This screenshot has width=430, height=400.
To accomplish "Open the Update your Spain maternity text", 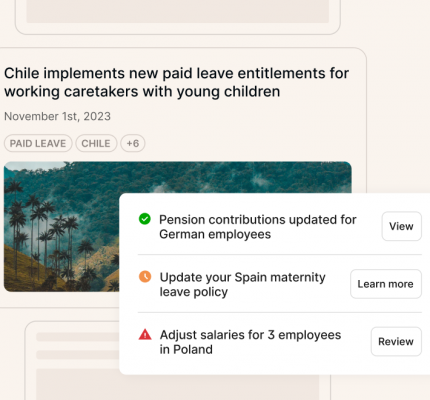I will pyautogui.click(x=242, y=284).
